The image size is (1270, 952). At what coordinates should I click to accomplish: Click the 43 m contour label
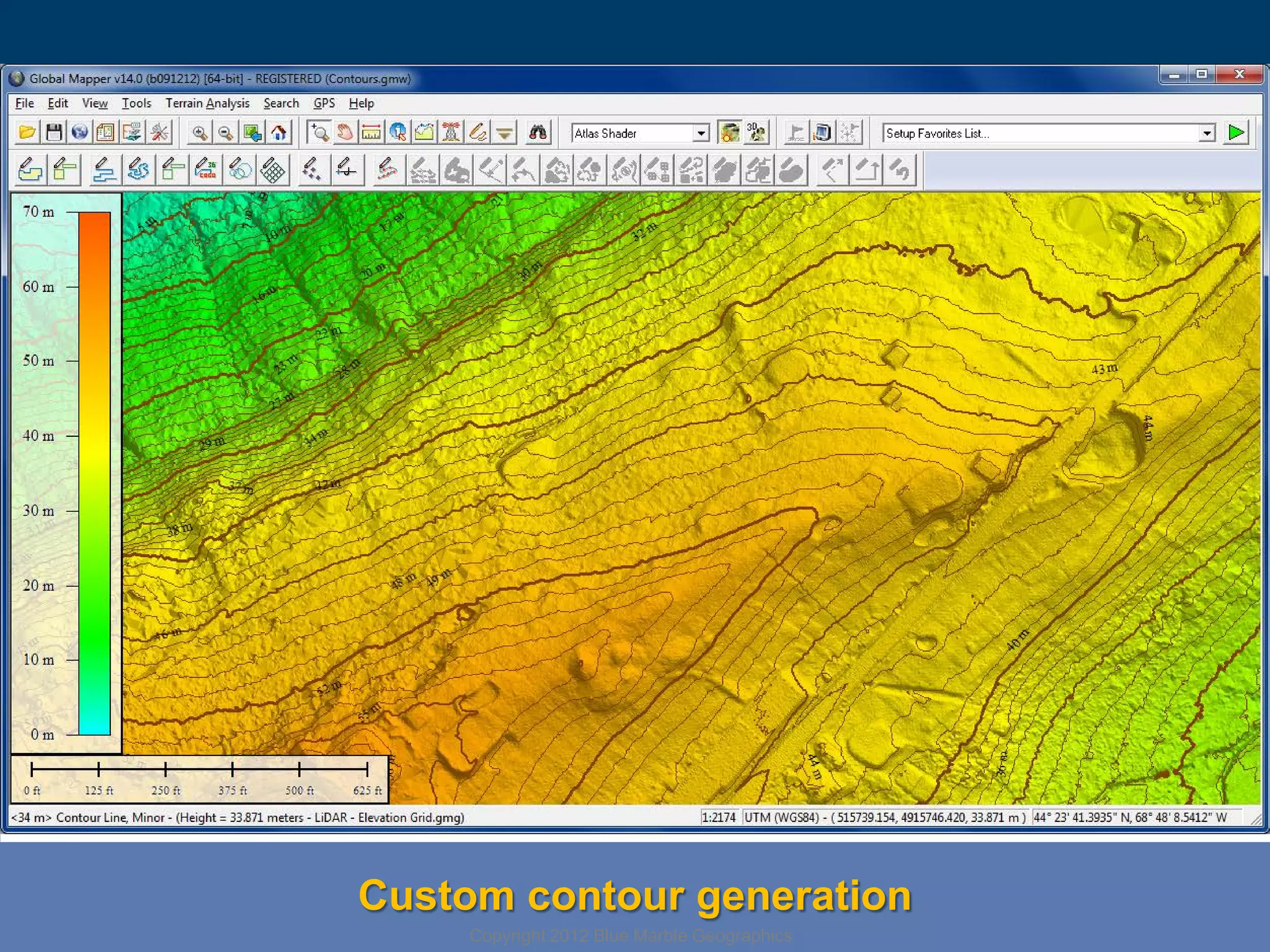point(1105,369)
